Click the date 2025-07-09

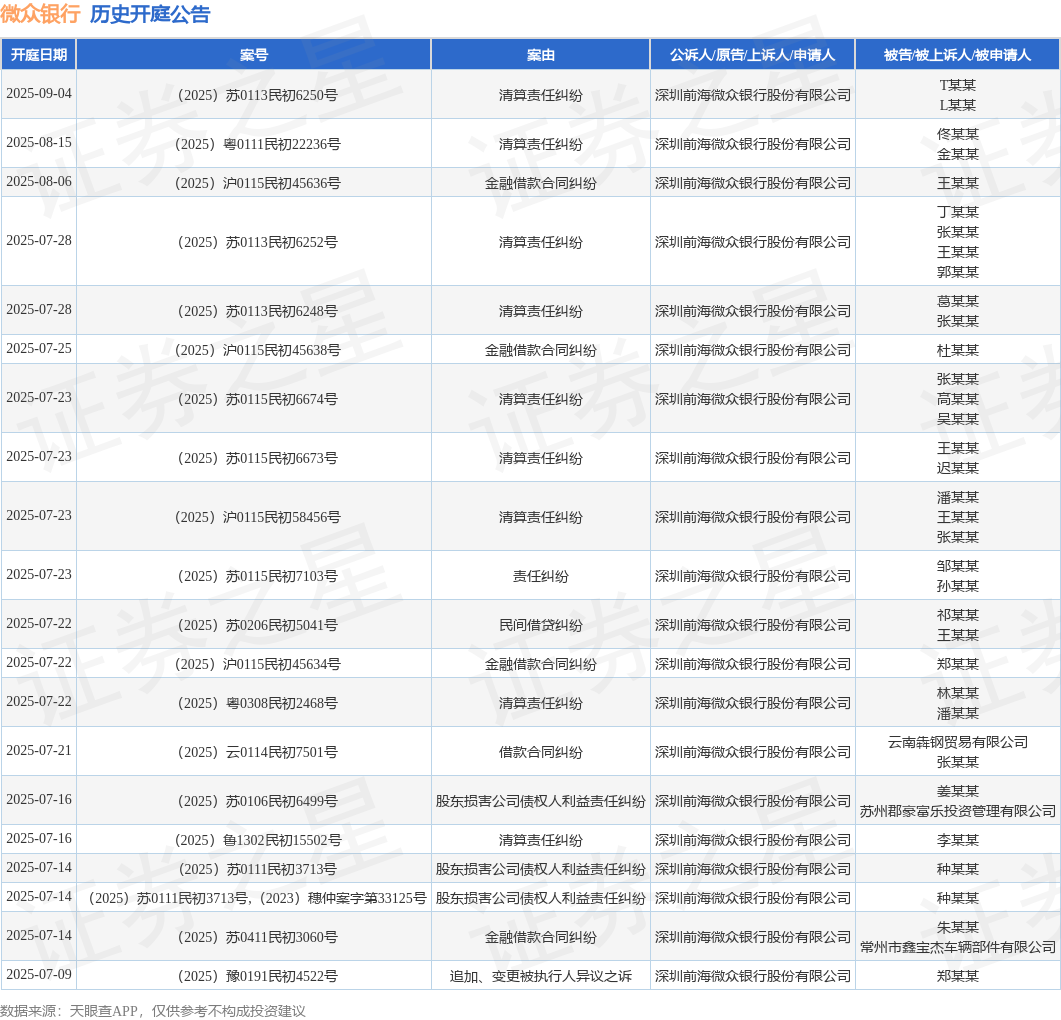tap(39, 975)
